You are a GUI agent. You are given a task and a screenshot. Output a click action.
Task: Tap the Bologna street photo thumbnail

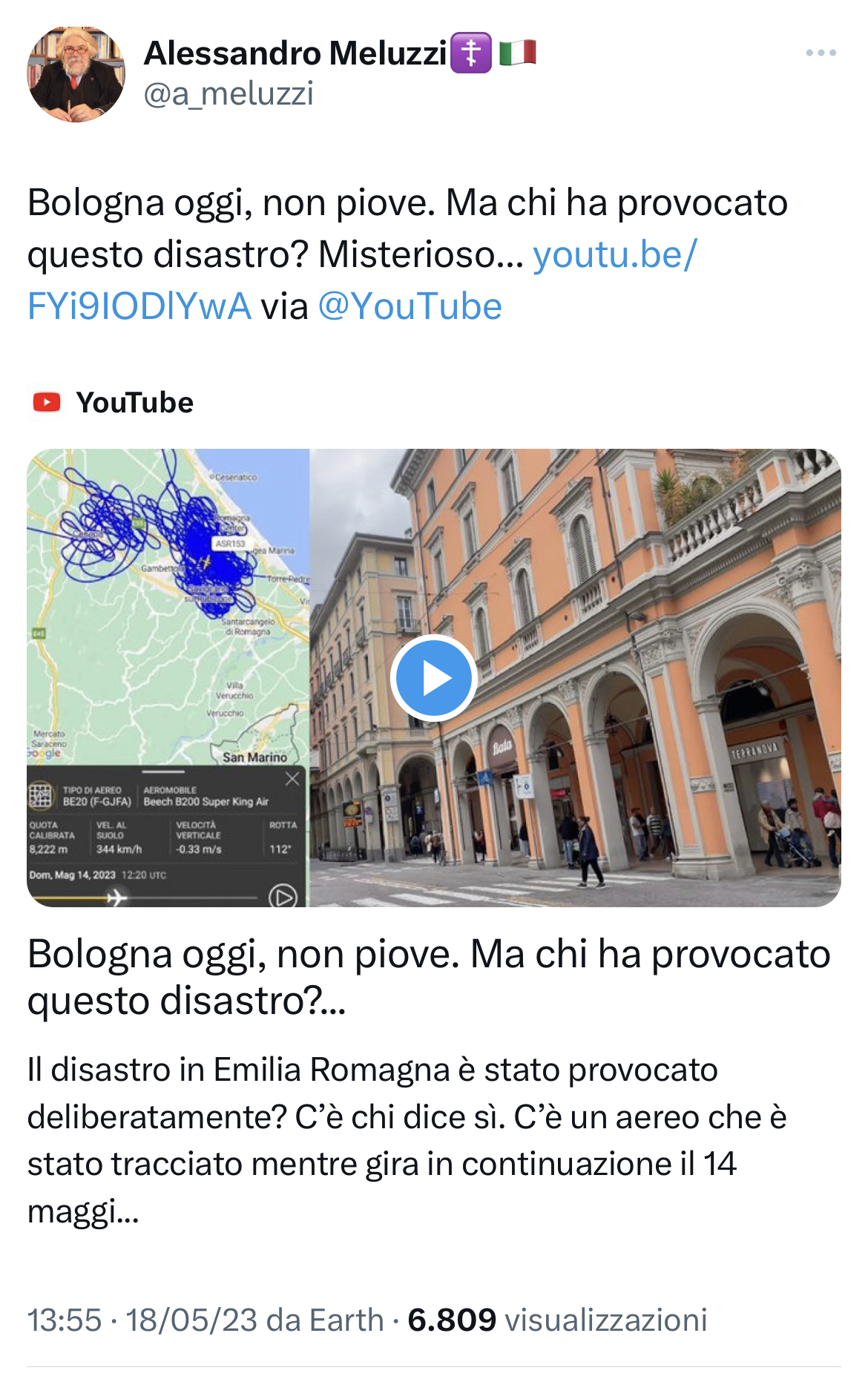(575, 677)
